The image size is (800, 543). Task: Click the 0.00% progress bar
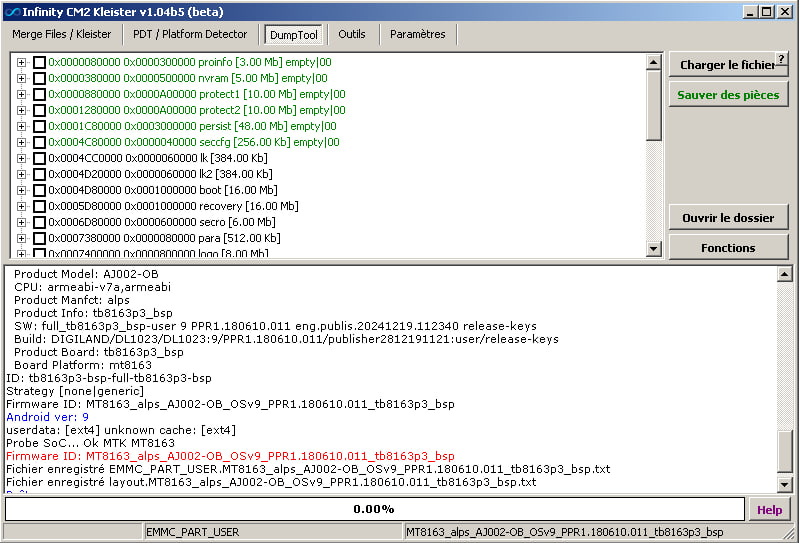click(x=374, y=509)
